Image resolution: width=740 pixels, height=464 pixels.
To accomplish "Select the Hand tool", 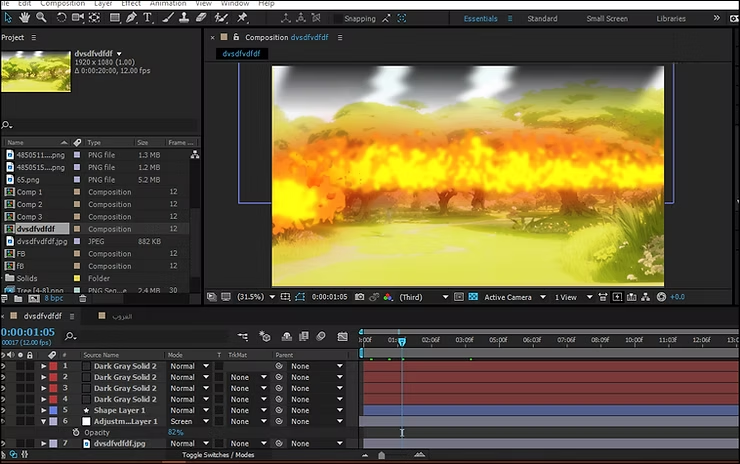I will [24, 17].
